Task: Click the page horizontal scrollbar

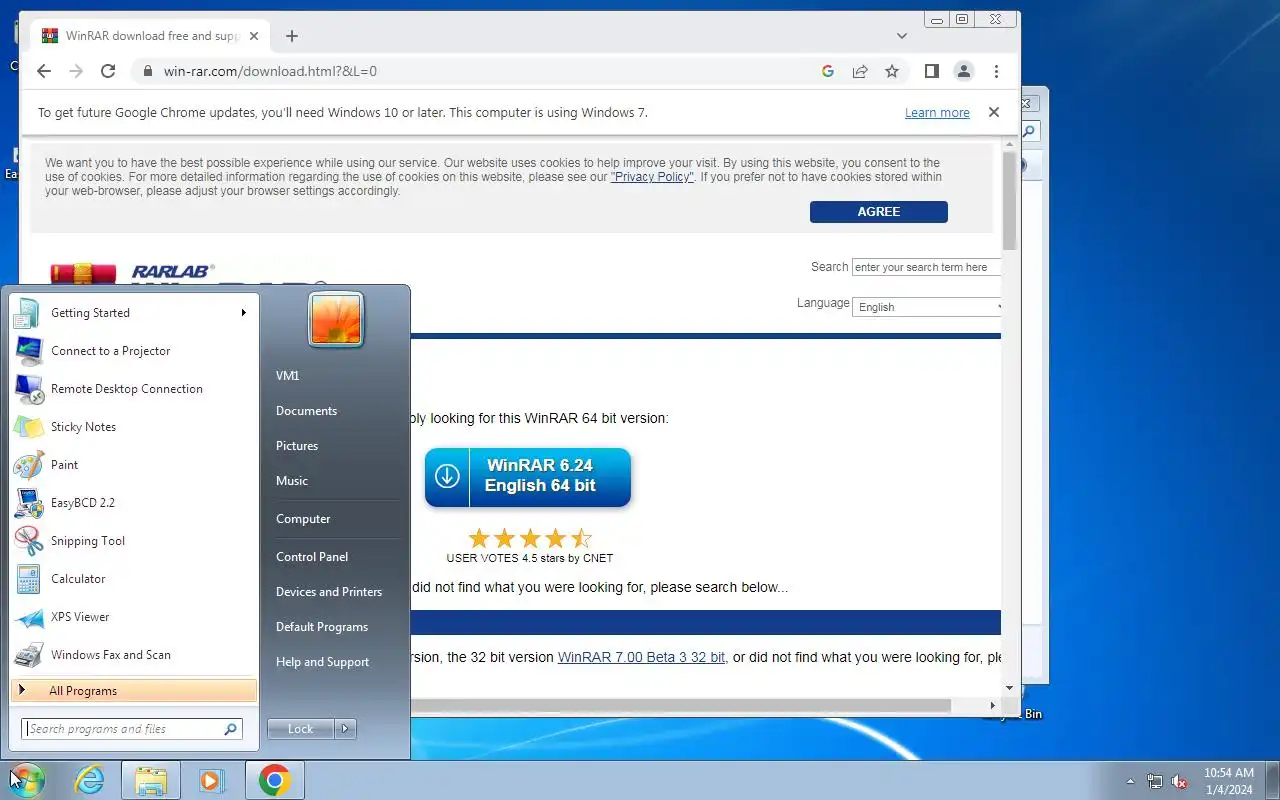Action: [x=680, y=705]
